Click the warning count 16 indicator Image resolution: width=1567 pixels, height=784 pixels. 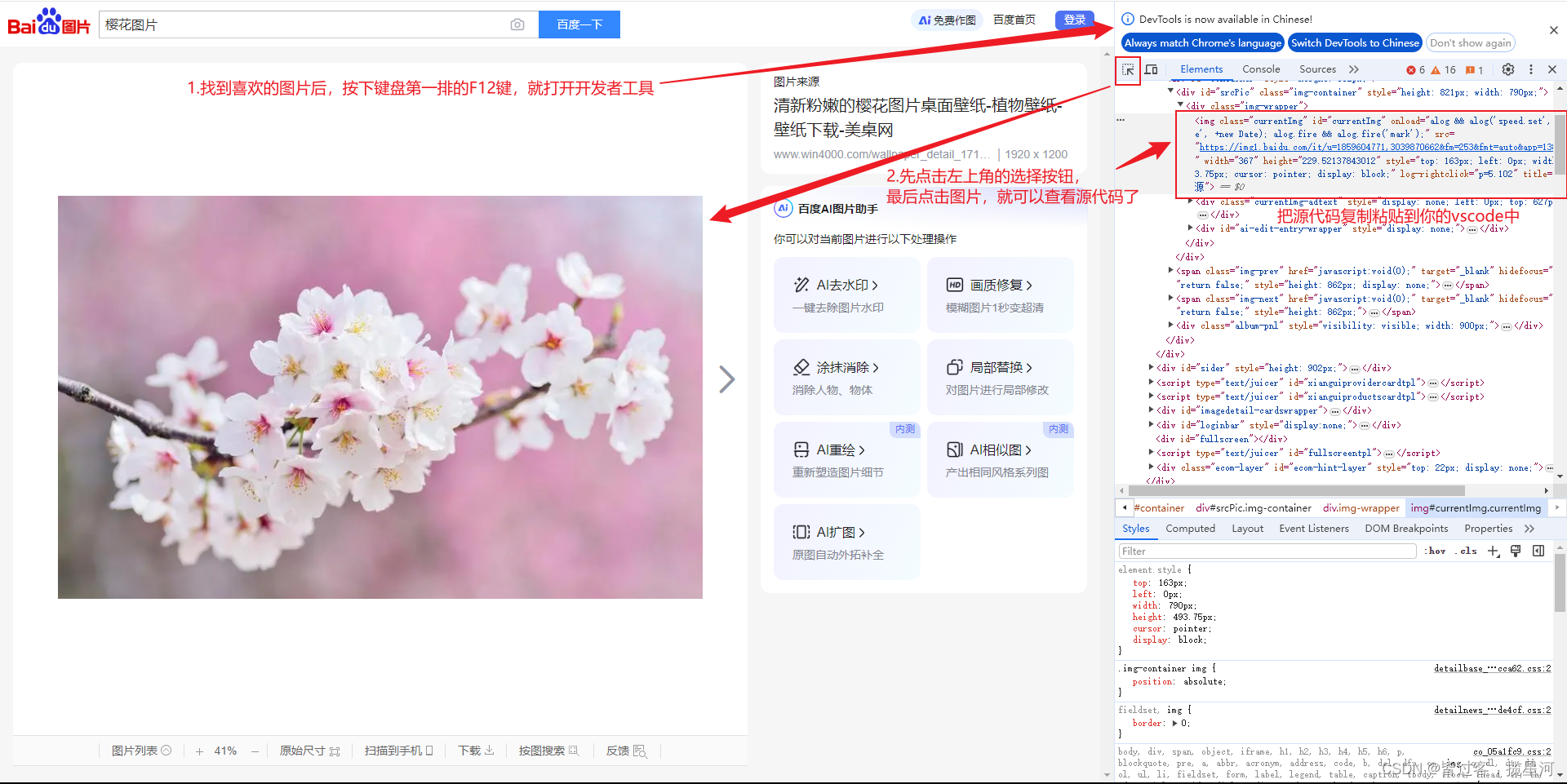[1444, 70]
